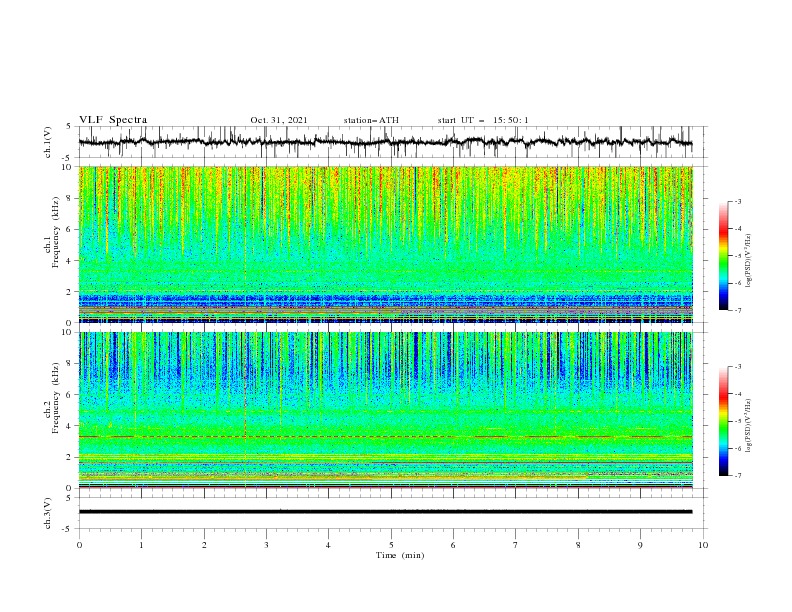Click the "Time (min)" x-axis label
792x612 pixels.
coord(400,555)
